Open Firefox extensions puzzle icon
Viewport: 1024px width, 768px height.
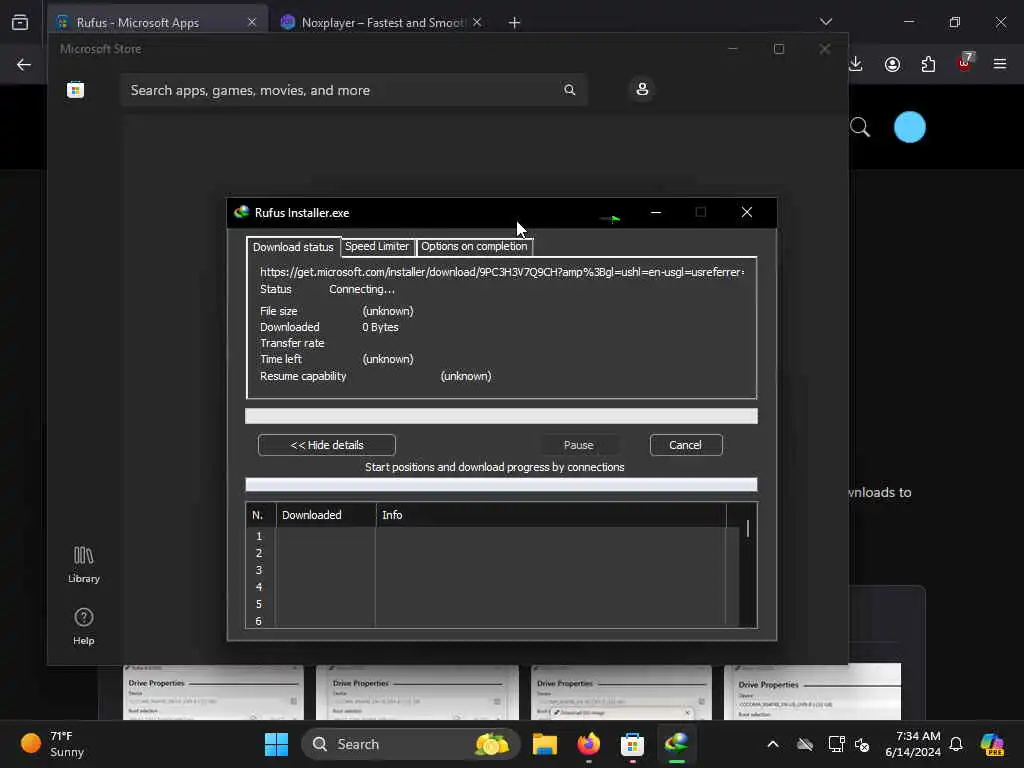point(928,64)
